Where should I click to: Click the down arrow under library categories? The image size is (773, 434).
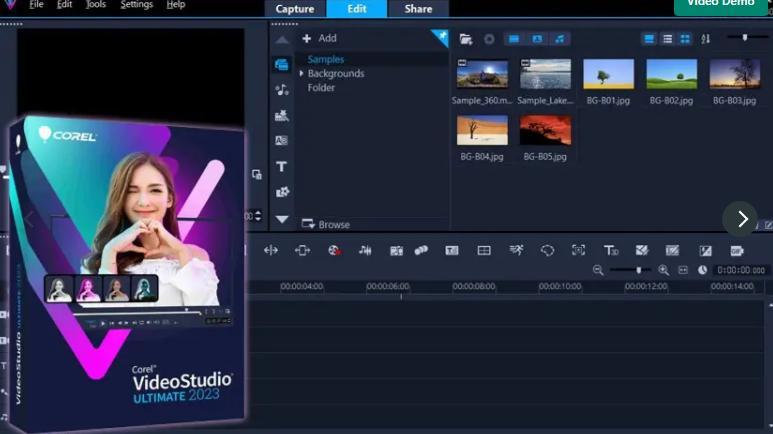tap(282, 219)
